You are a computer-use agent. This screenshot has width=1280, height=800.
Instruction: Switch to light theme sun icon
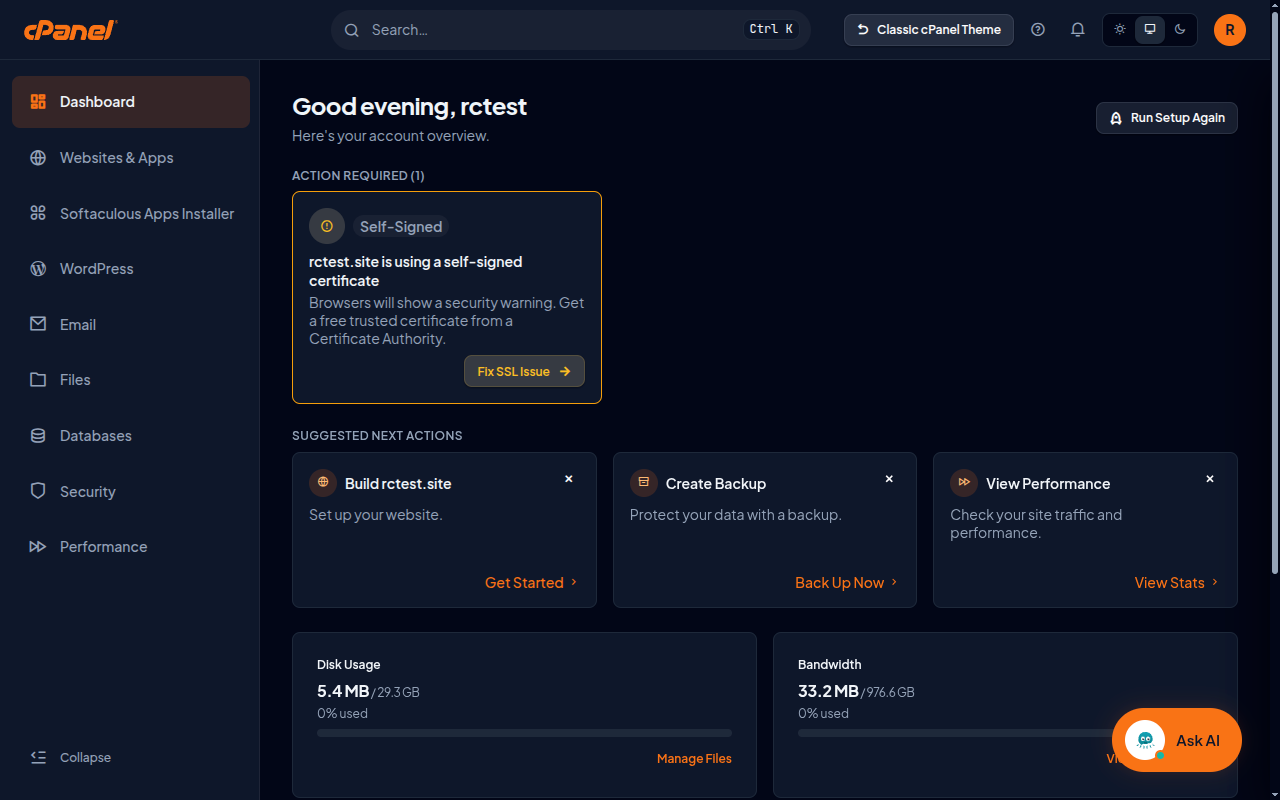1120,30
